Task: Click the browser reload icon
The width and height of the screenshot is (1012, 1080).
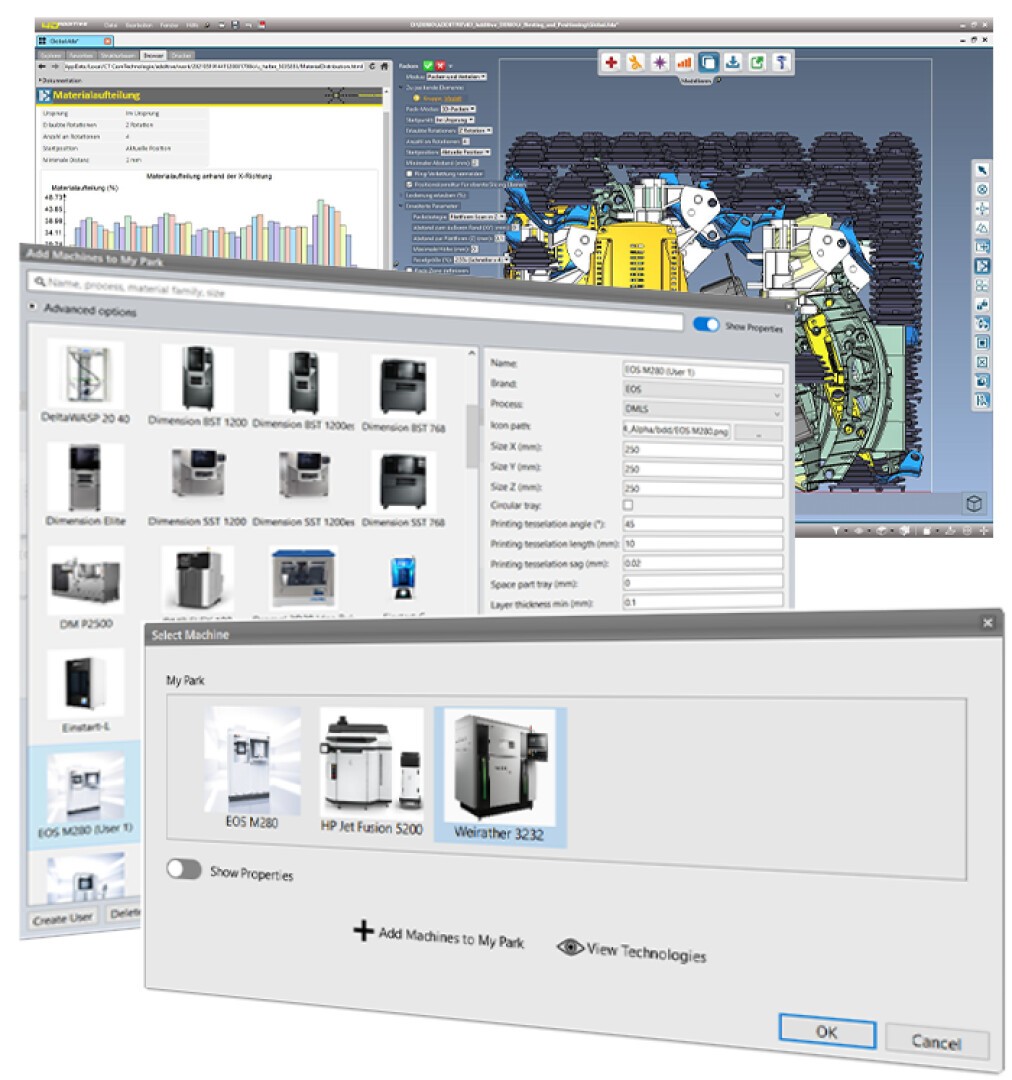Action: click(x=372, y=67)
